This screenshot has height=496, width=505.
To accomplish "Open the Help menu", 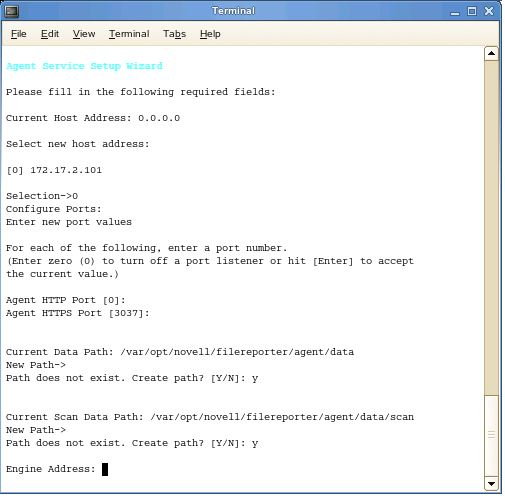I will [x=210, y=34].
